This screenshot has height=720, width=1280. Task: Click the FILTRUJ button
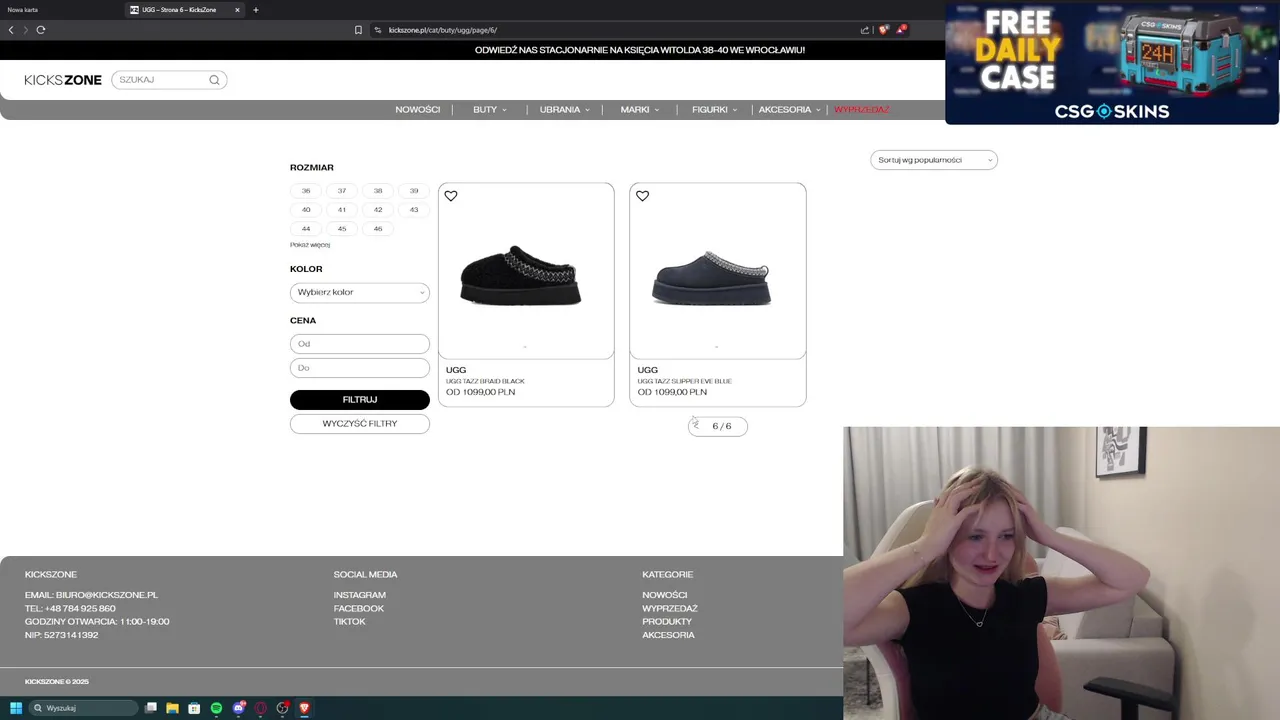pyautogui.click(x=360, y=400)
